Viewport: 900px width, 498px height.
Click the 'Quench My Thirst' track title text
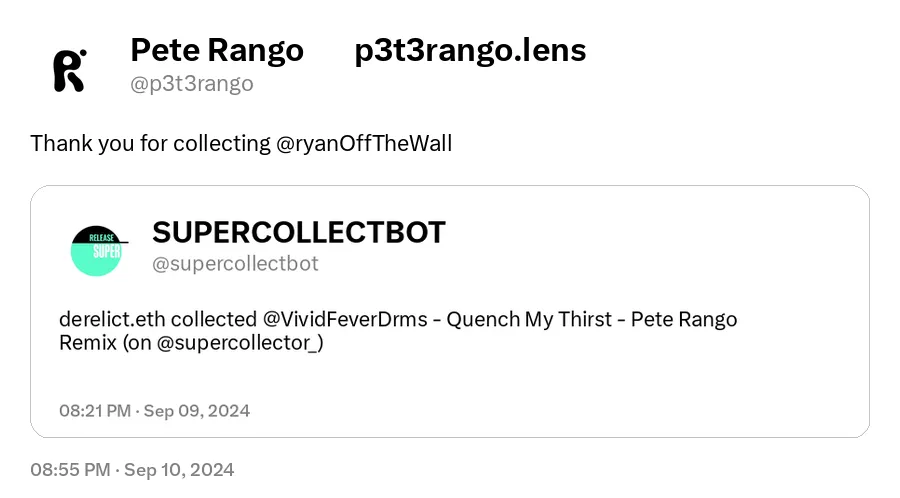click(529, 319)
